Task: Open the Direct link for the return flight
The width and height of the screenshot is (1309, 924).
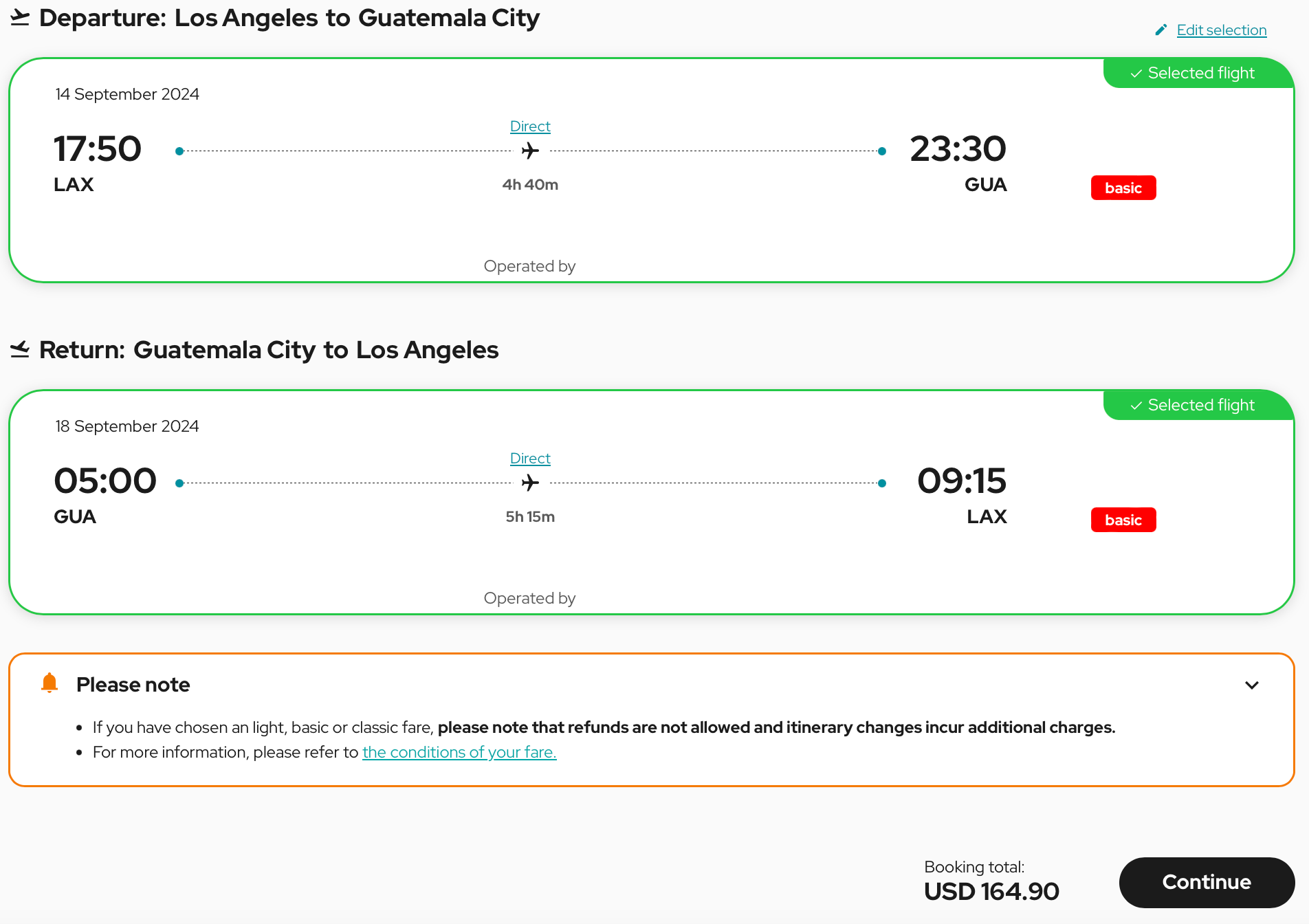Action: coord(530,459)
